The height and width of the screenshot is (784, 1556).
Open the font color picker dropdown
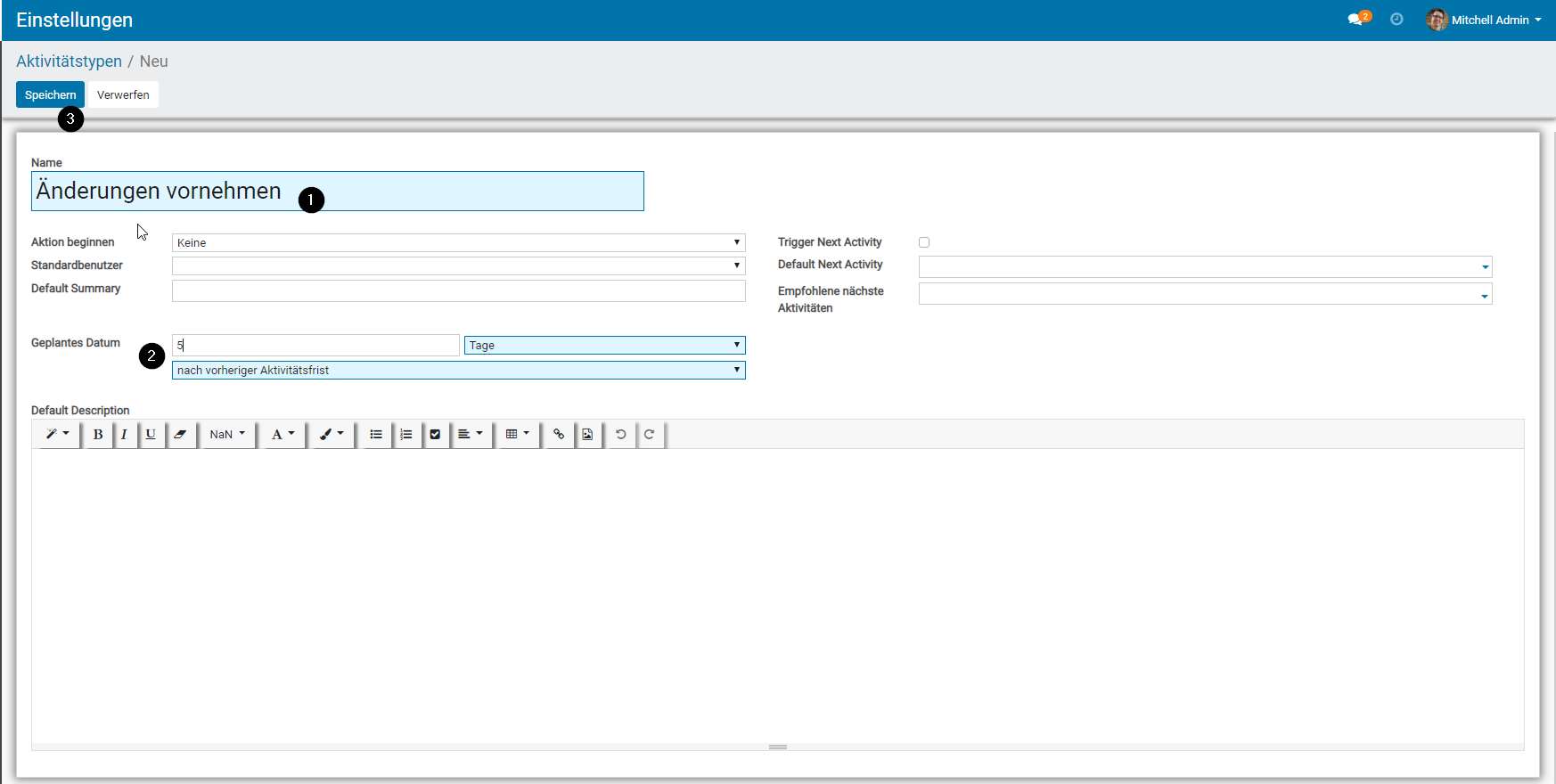pyautogui.click(x=283, y=435)
